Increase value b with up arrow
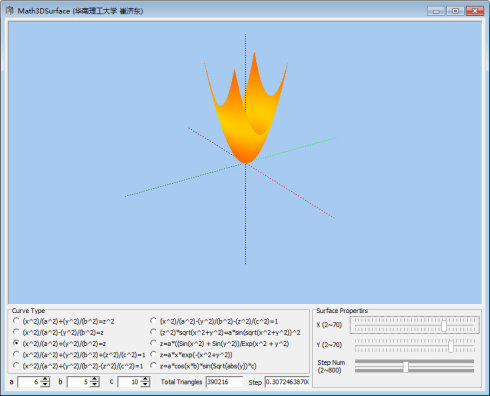This screenshot has width=490, height=396. (x=95, y=379)
